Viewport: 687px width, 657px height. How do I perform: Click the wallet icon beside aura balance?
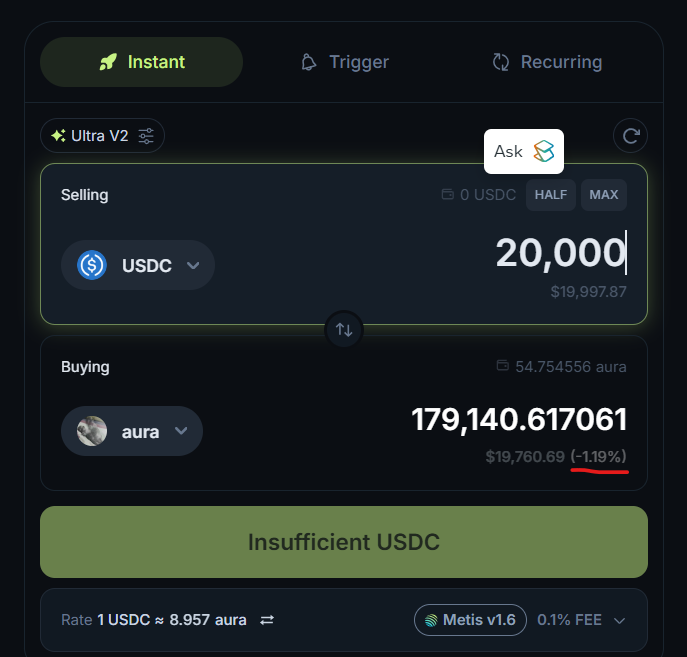coord(503,367)
